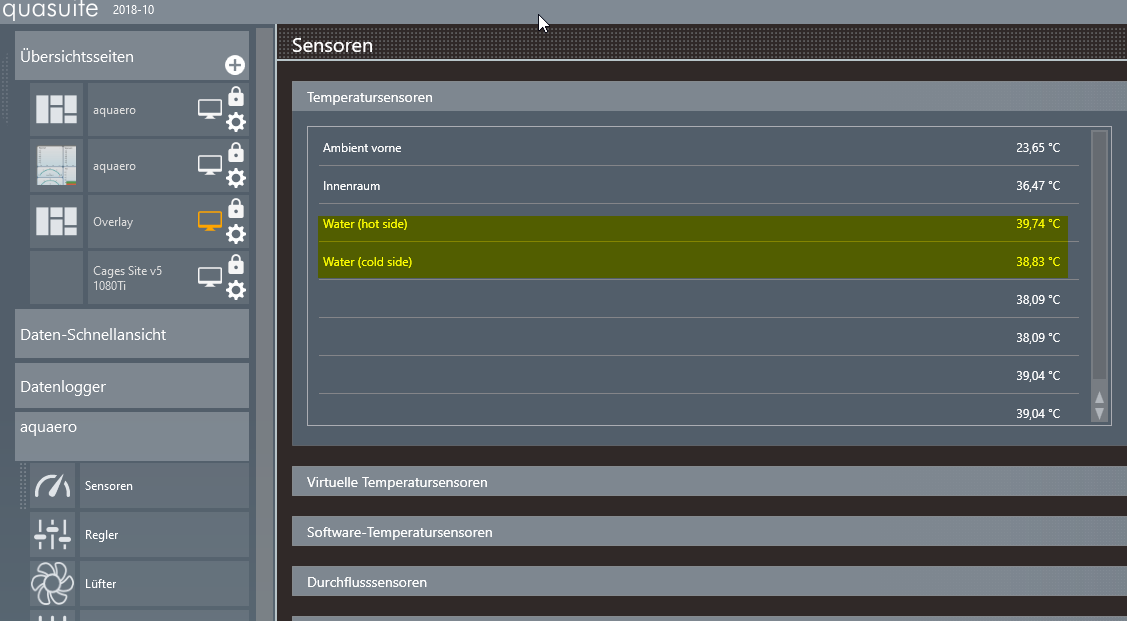Open the Lüfter menu entry

click(164, 584)
